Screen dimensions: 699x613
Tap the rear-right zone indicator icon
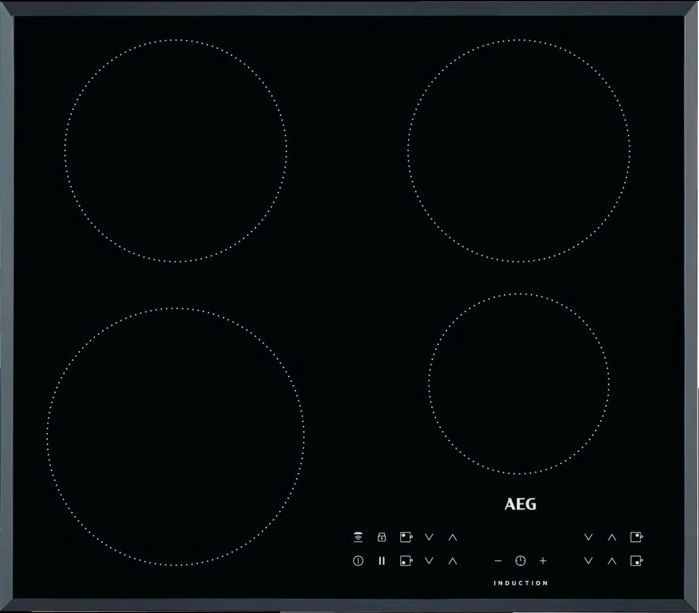[636, 537]
